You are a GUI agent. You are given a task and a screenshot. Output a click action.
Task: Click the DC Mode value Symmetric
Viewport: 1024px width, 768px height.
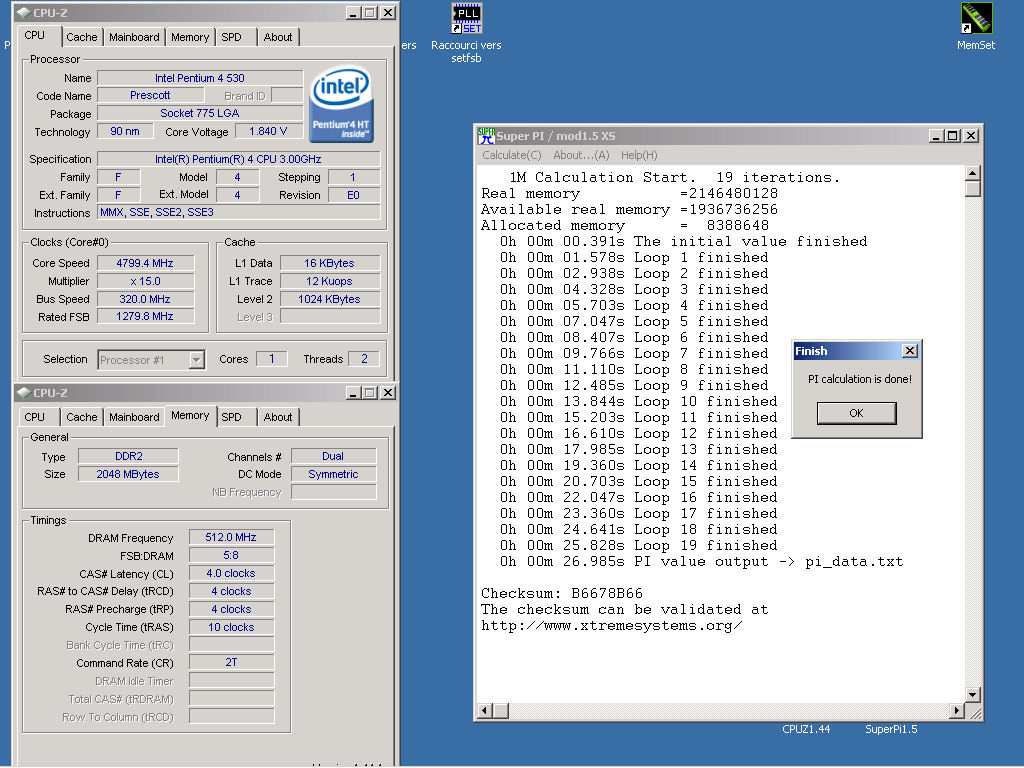click(x=333, y=475)
